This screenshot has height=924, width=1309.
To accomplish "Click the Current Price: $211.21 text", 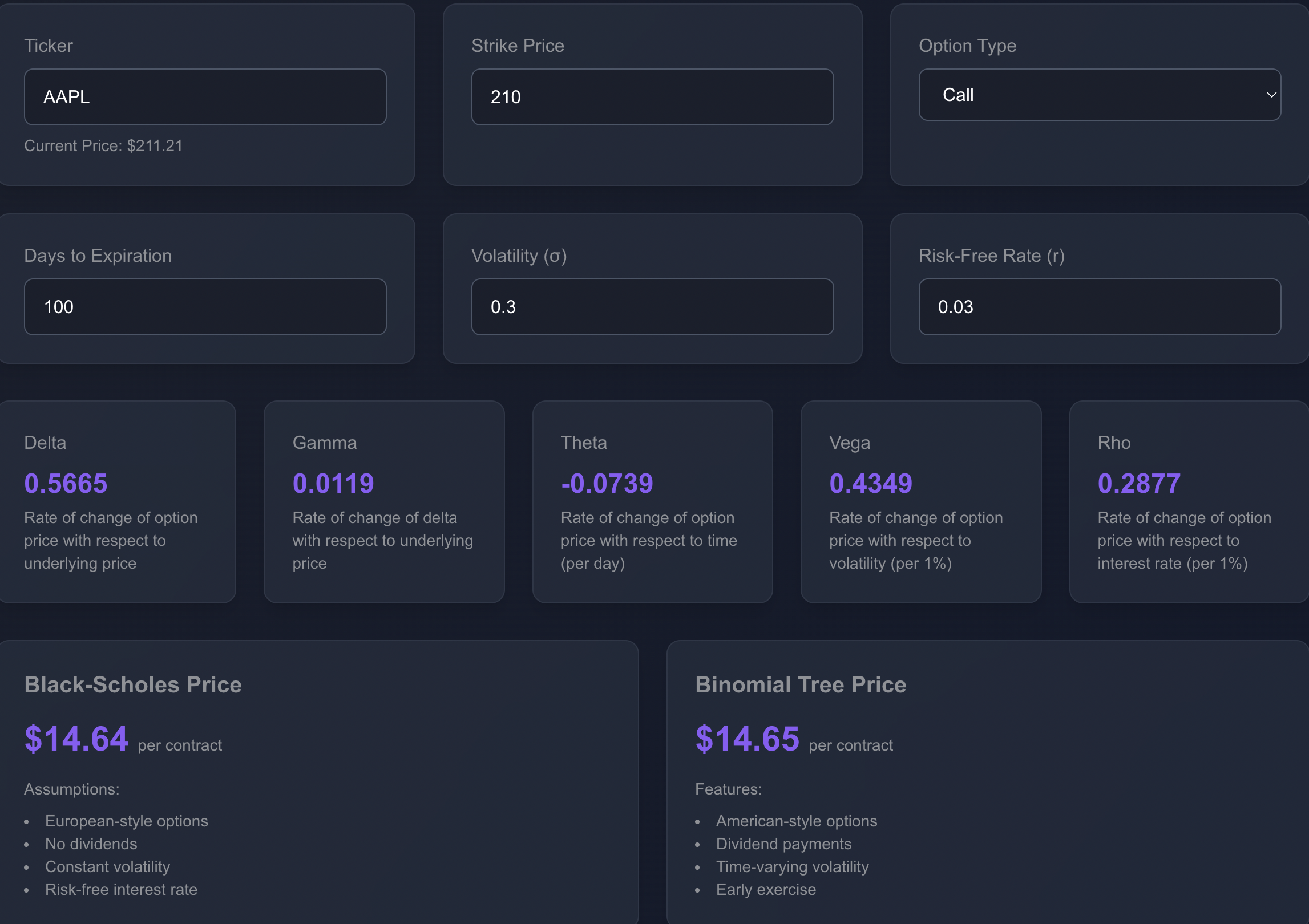I will coord(103,146).
